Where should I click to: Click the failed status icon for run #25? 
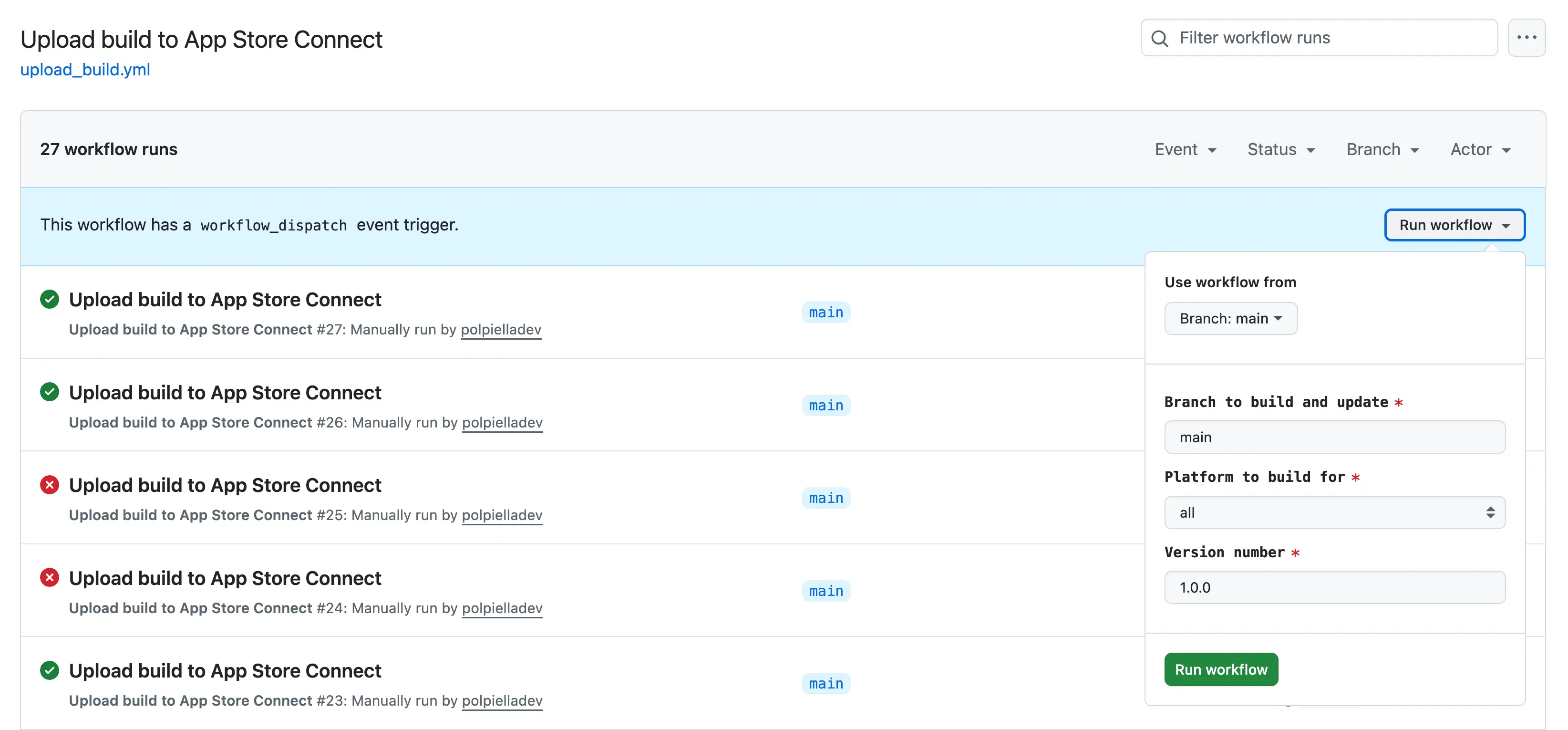pyautogui.click(x=49, y=485)
